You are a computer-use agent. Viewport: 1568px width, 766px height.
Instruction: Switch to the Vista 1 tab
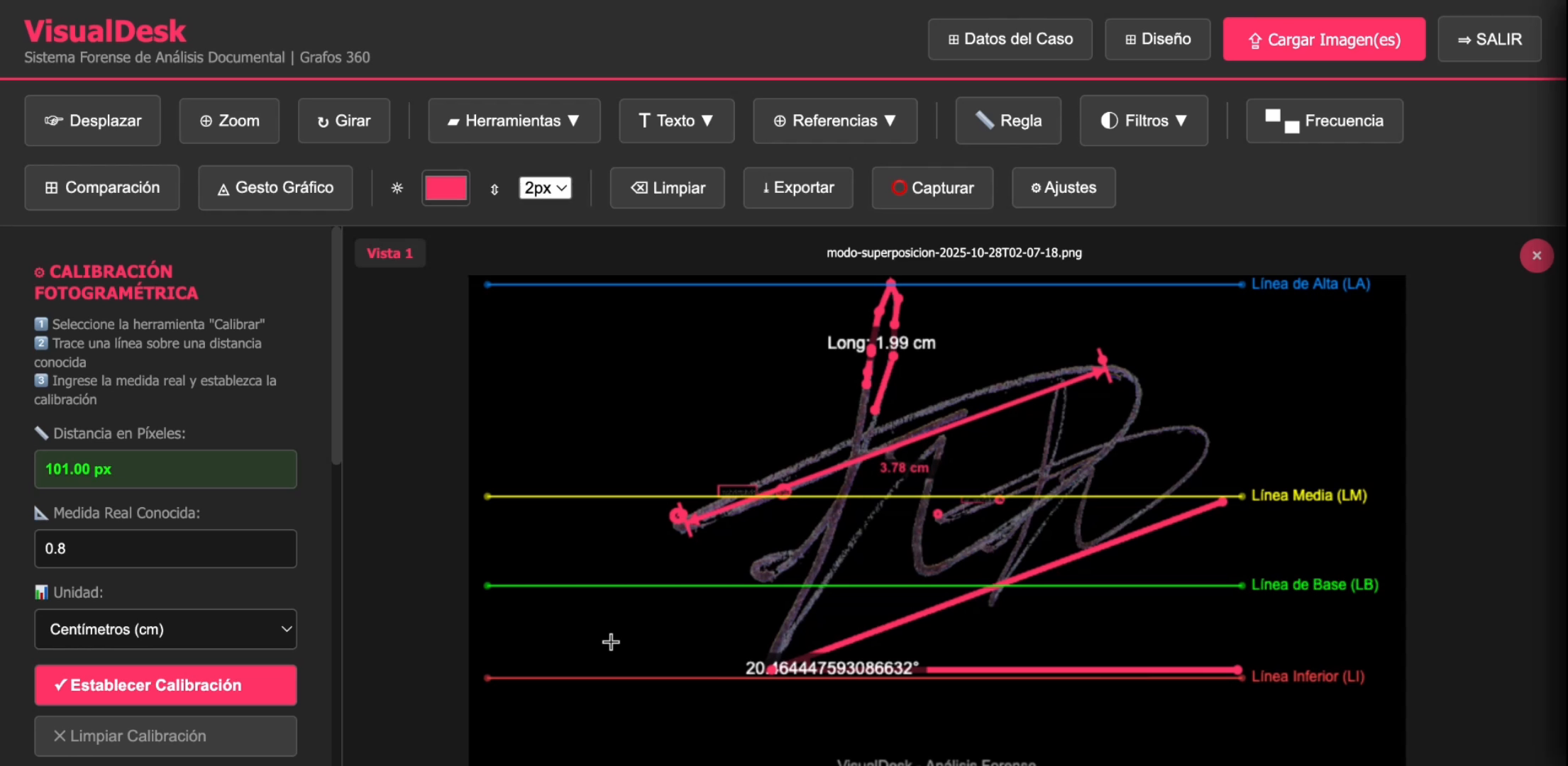[x=390, y=253]
